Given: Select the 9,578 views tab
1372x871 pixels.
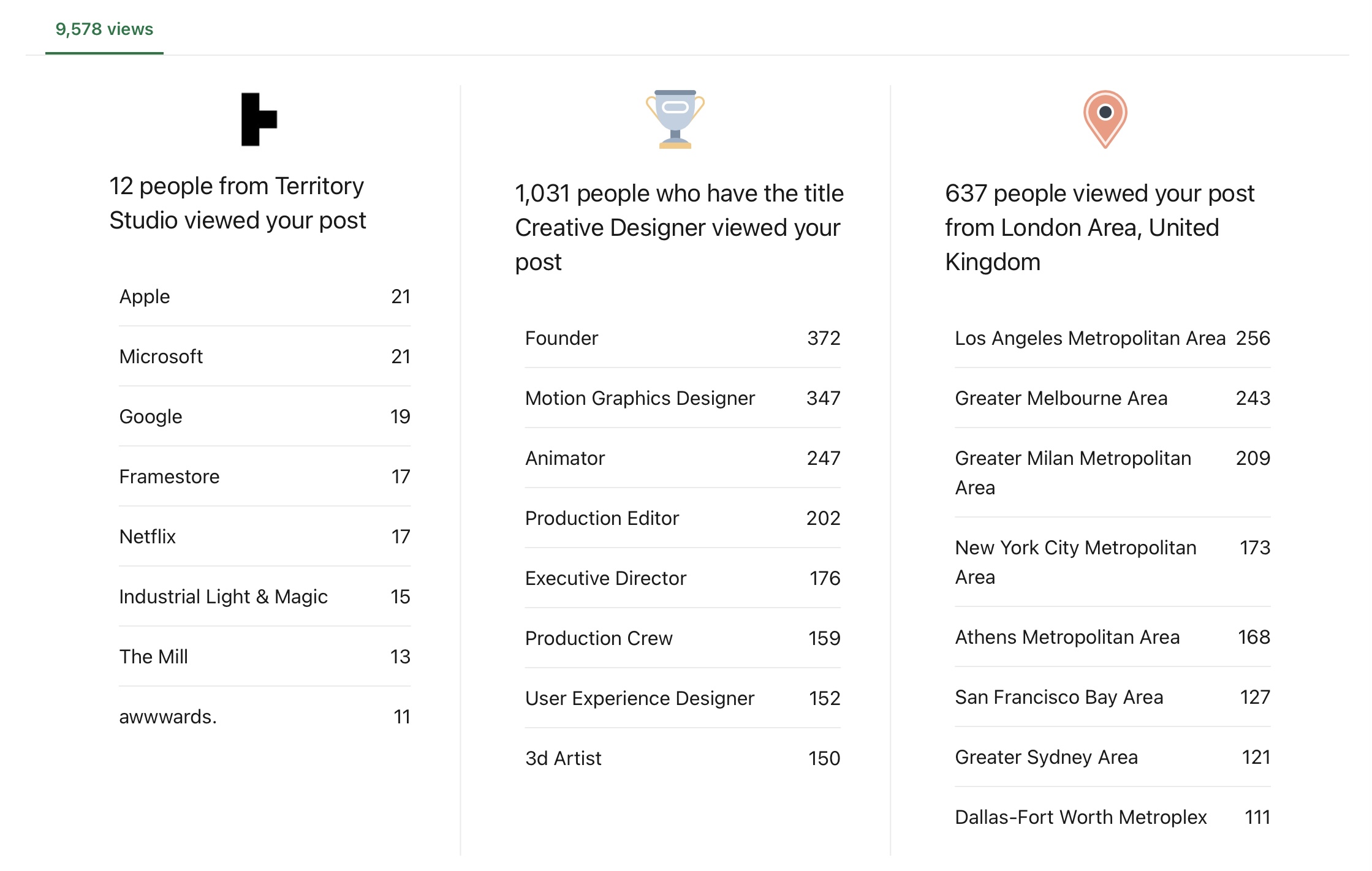Looking at the screenshot, I should click(104, 29).
